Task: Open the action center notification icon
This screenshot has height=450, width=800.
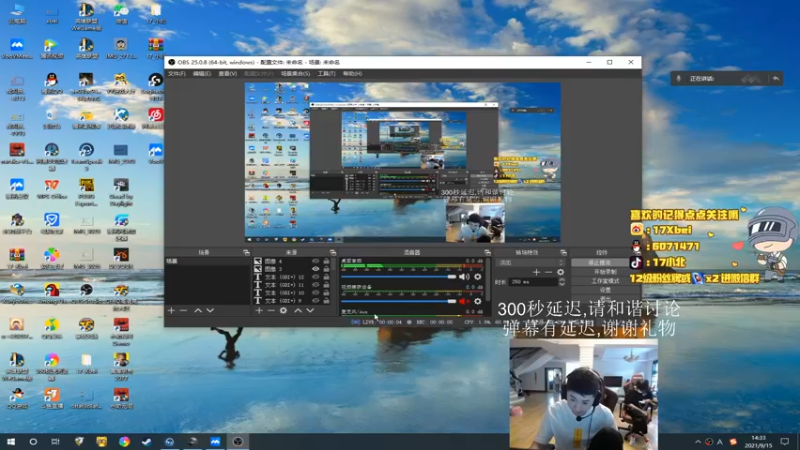Action: point(785,441)
